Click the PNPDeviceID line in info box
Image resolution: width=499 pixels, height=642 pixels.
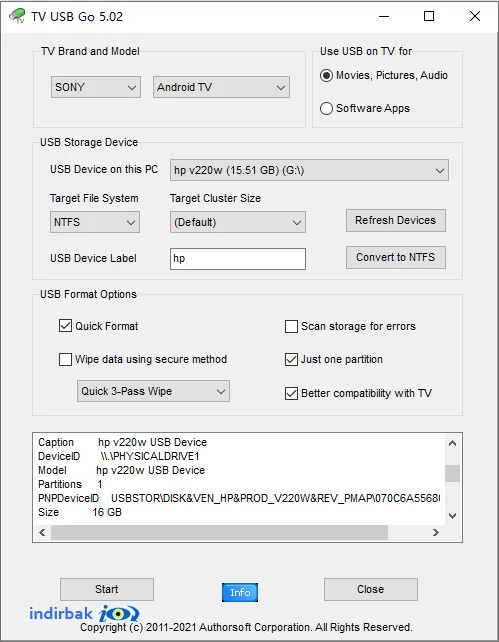[239, 498]
